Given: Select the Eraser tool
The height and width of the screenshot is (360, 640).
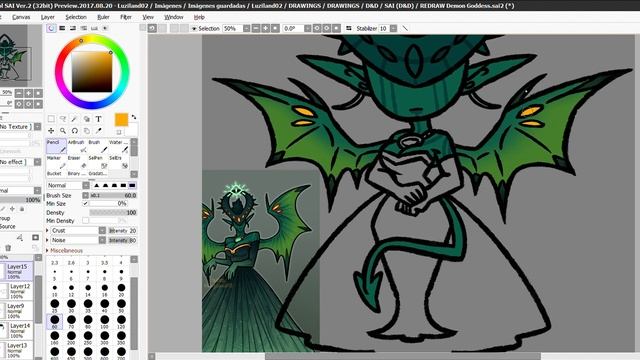Looking at the screenshot, I should point(77,162).
